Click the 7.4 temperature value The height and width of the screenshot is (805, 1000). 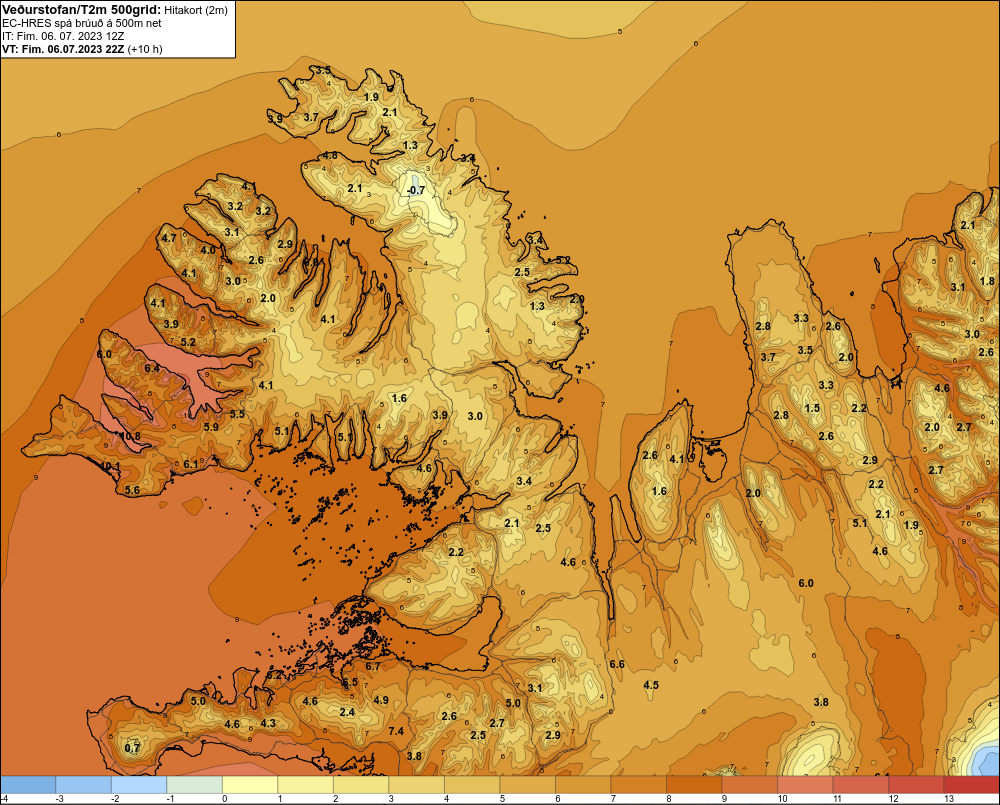point(396,731)
